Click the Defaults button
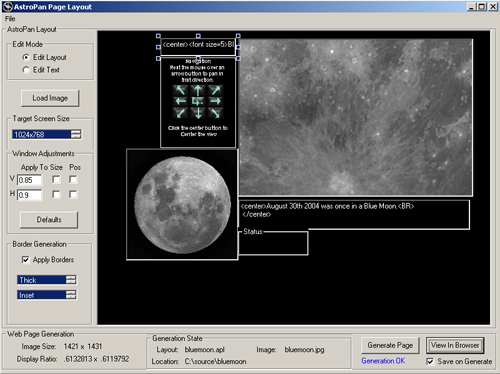Viewport: 500px width, 374px height. click(x=49, y=220)
